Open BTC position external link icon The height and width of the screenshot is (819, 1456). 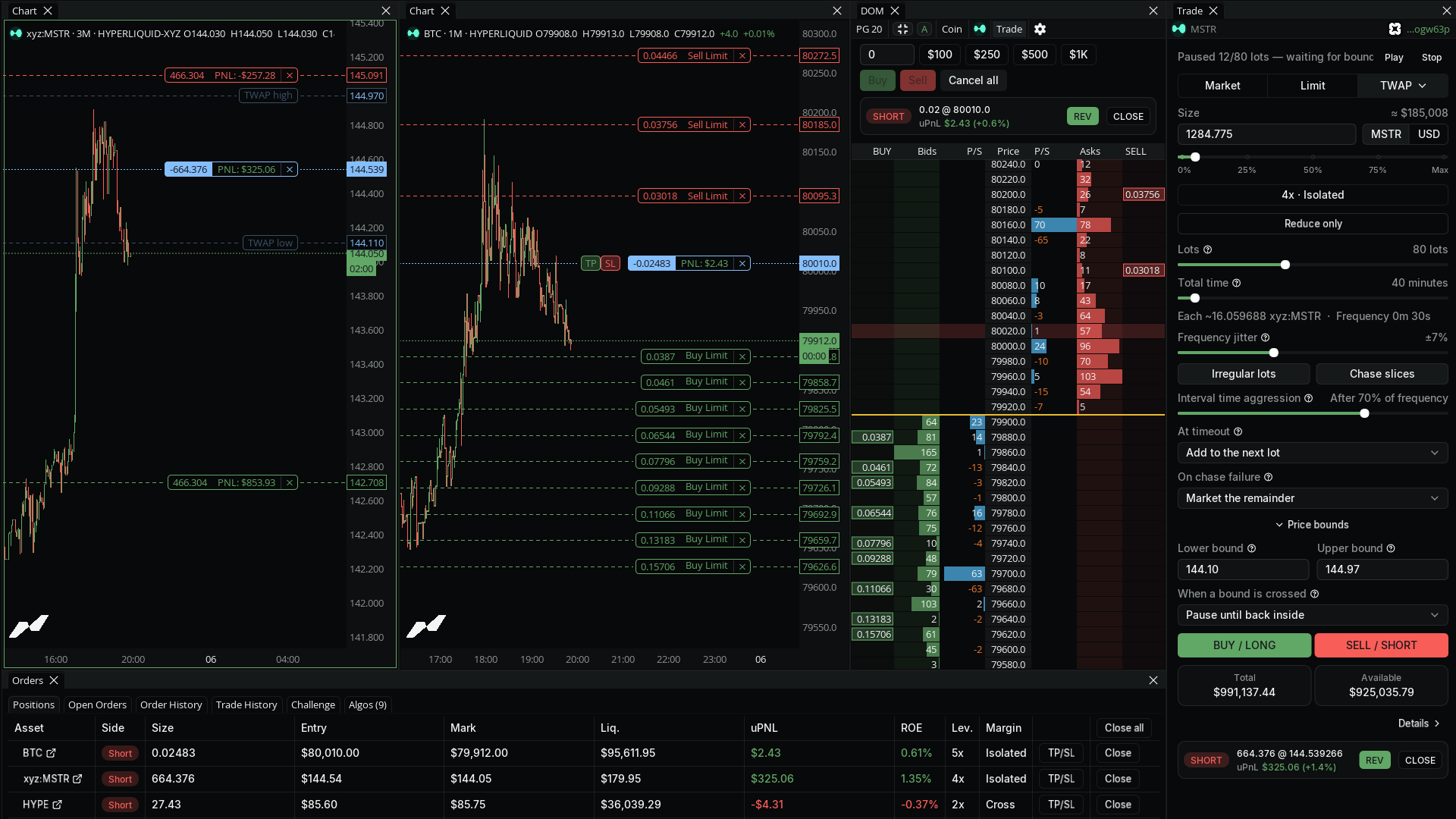(x=51, y=753)
